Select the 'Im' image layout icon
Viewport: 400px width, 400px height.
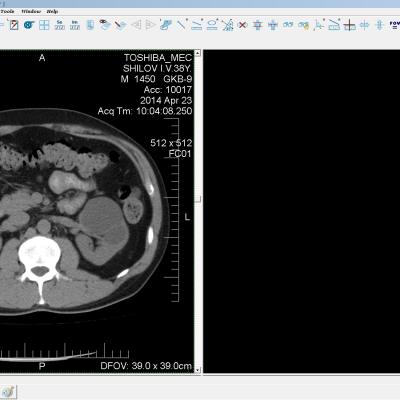[x=75, y=25]
